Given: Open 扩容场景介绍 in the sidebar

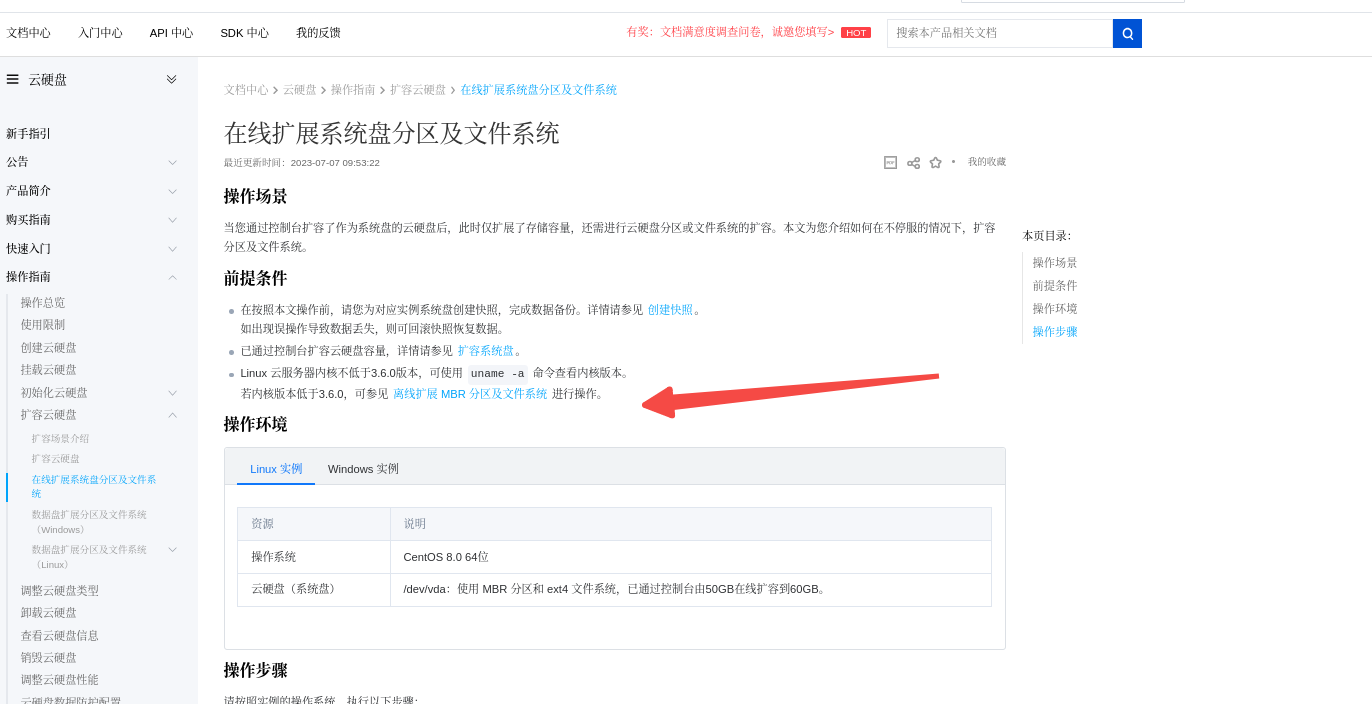Looking at the screenshot, I should point(60,439).
